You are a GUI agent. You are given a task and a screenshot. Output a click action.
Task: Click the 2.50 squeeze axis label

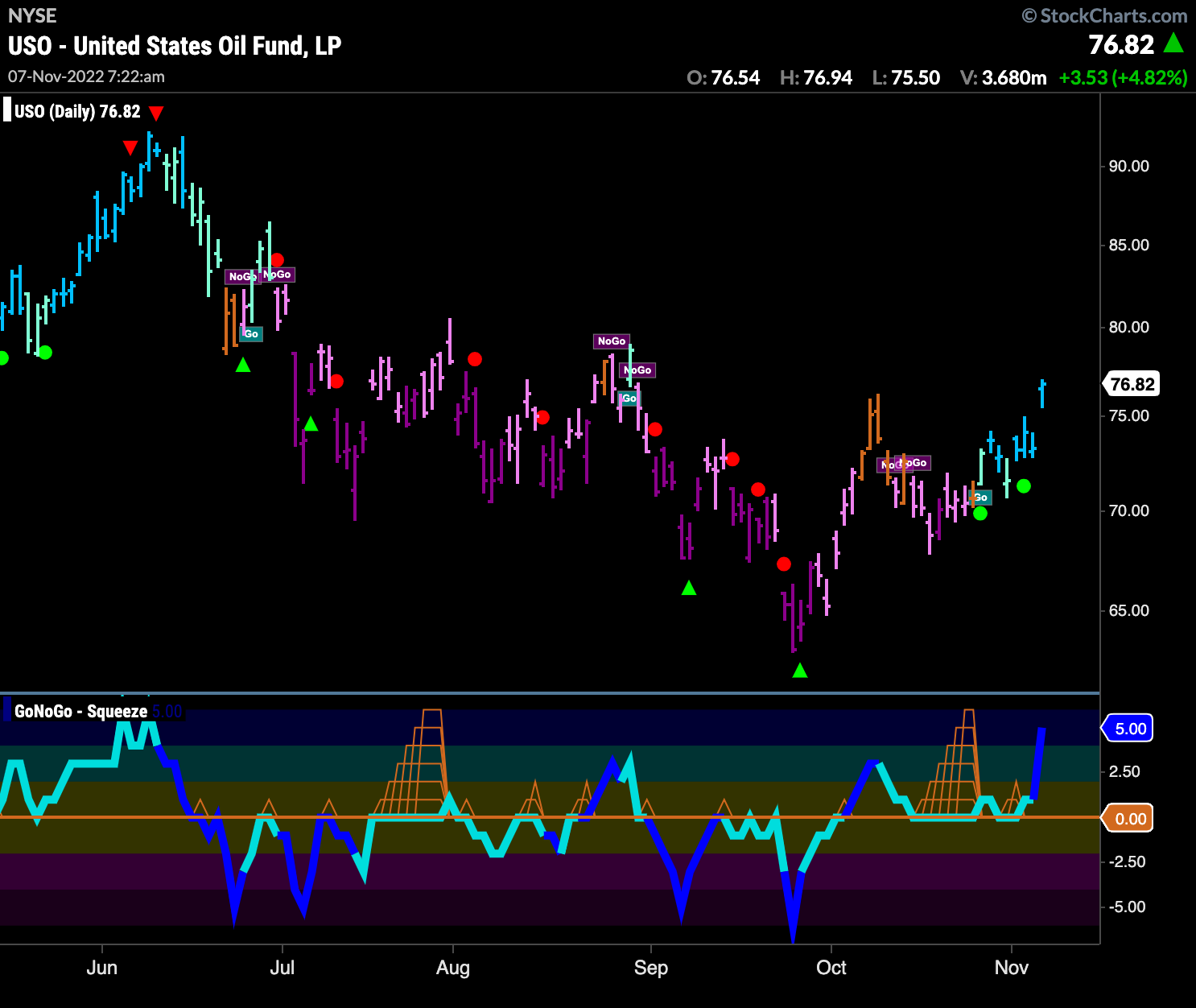coord(1124,771)
